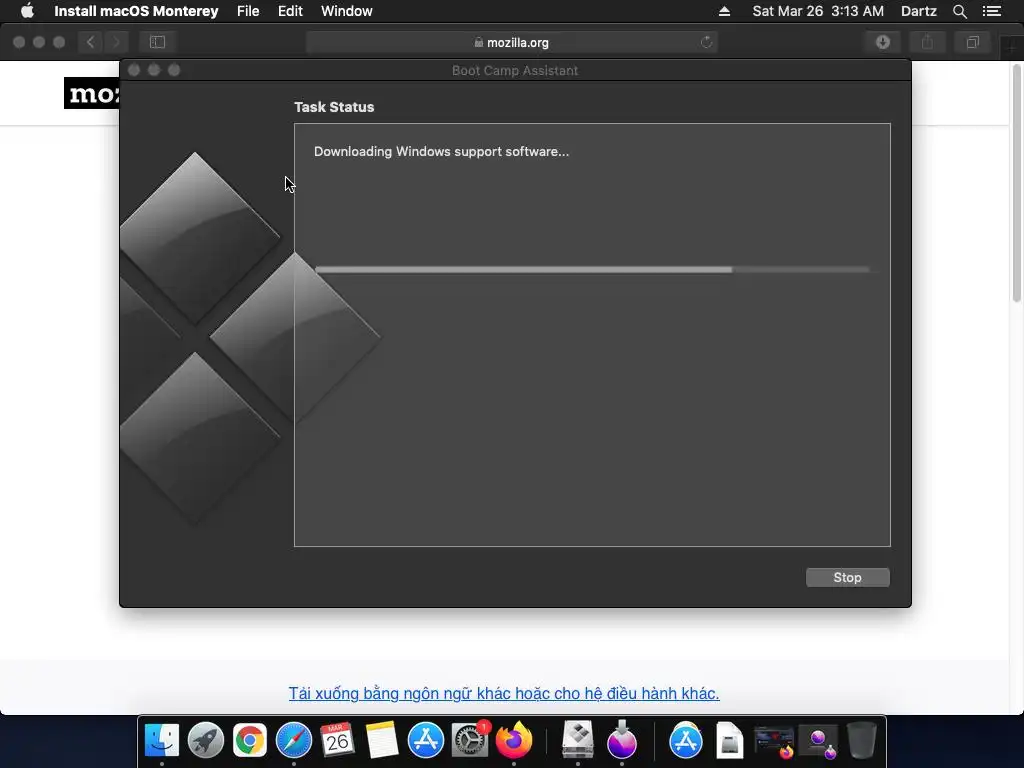Viewport: 1024px width, 768px height.
Task: Stop the Windows support software download
Action: pos(847,577)
